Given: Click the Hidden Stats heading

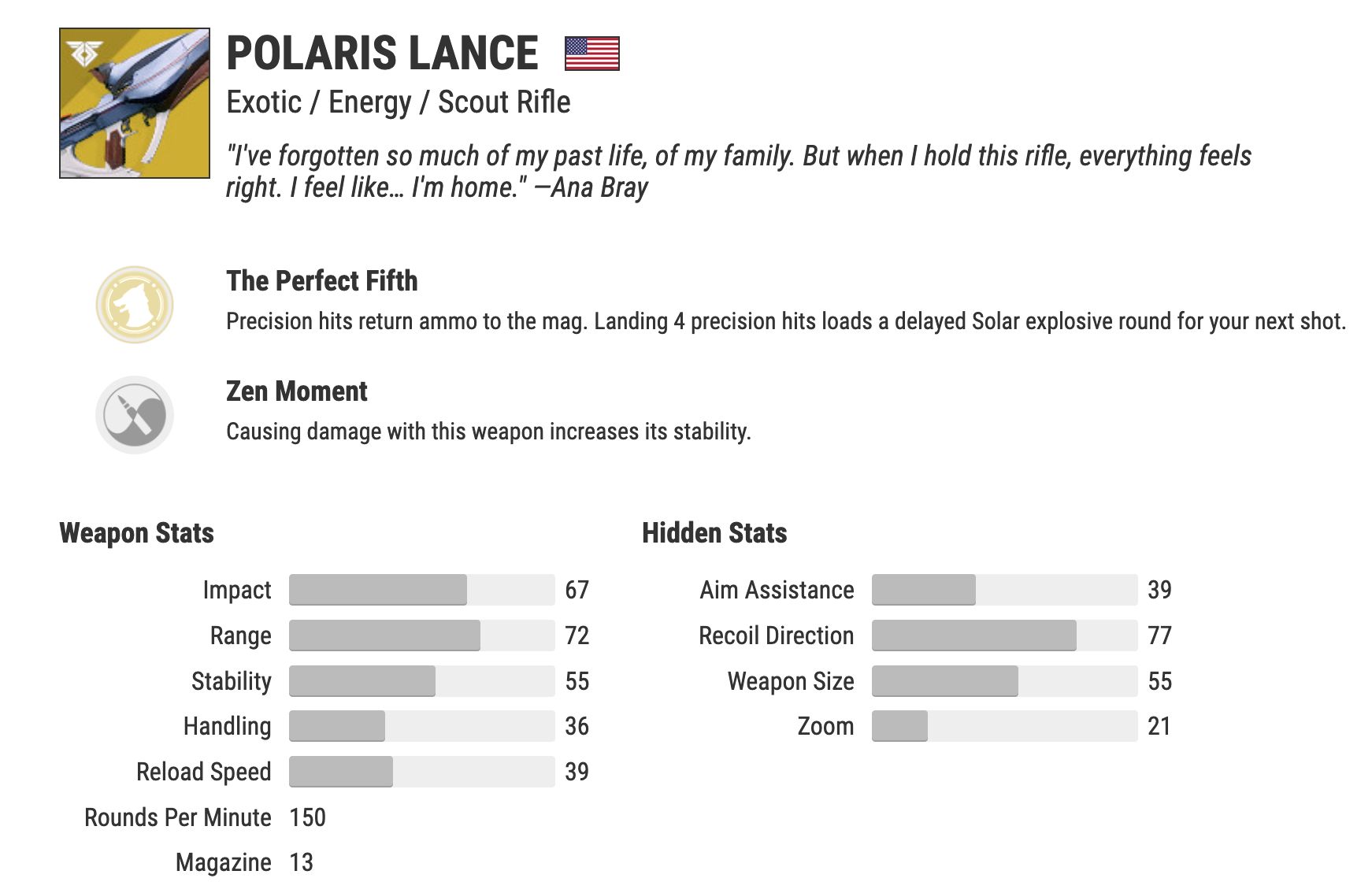Looking at the screenshot, I should 714,533.
